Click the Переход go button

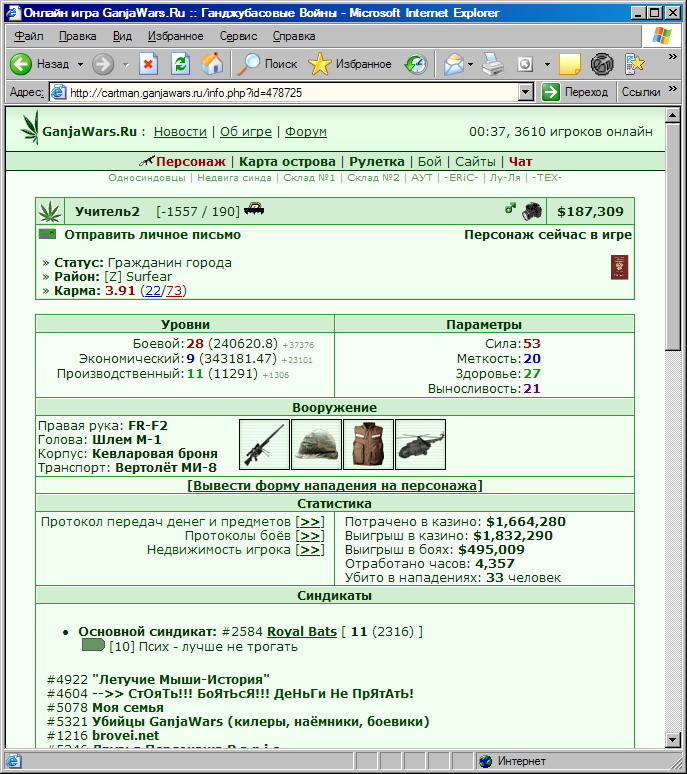click(x=575, y=92)
